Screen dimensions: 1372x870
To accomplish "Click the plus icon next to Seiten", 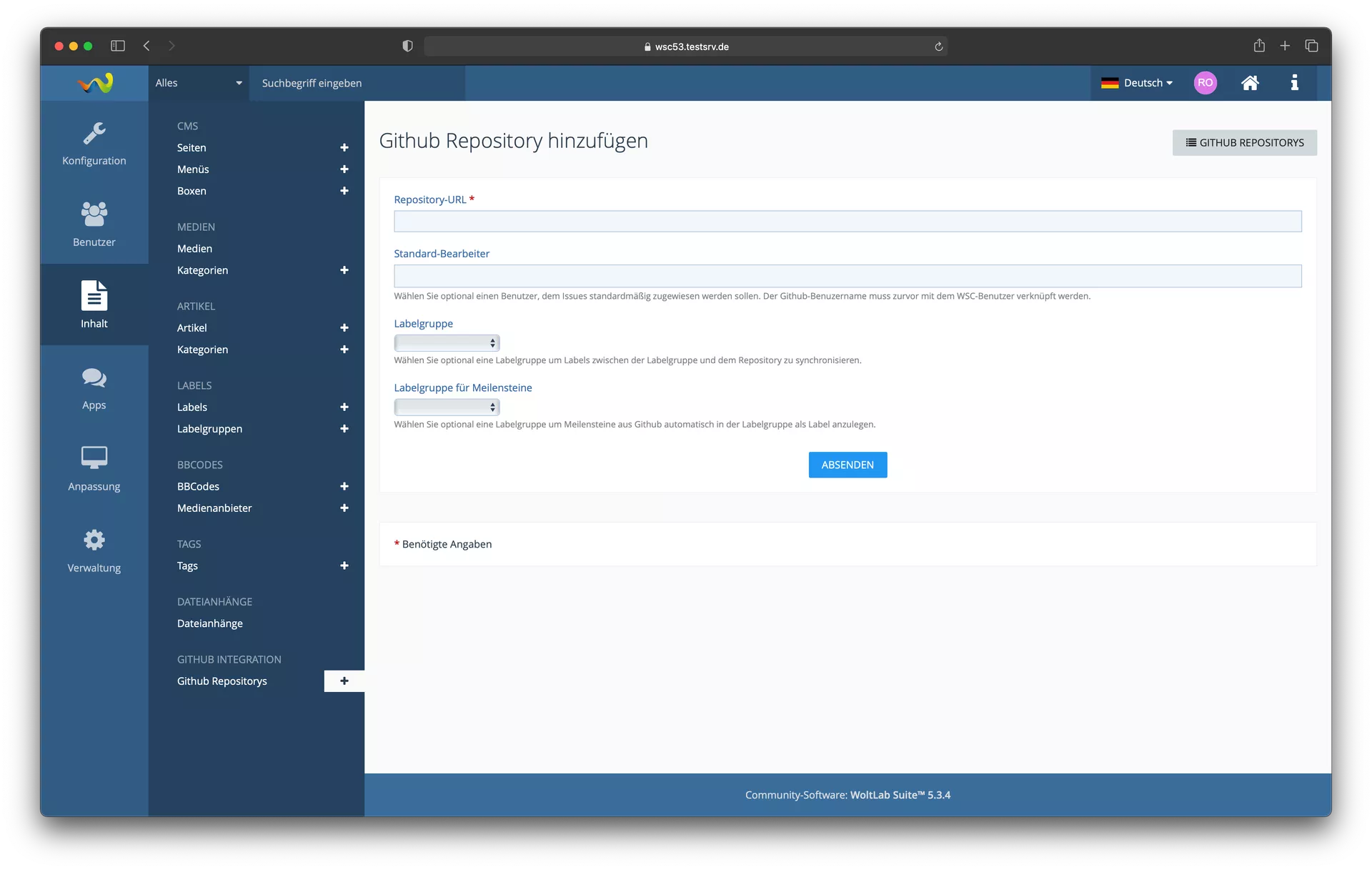I will (x=344, y=148).
